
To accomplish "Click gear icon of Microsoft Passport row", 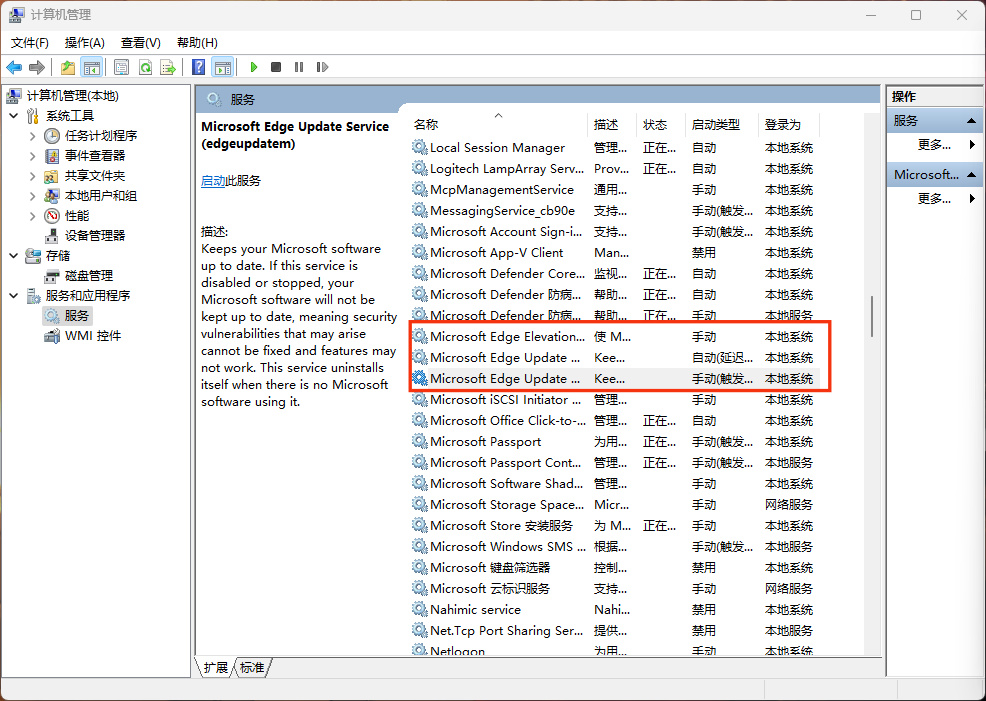I will click(x=419, y=441).
